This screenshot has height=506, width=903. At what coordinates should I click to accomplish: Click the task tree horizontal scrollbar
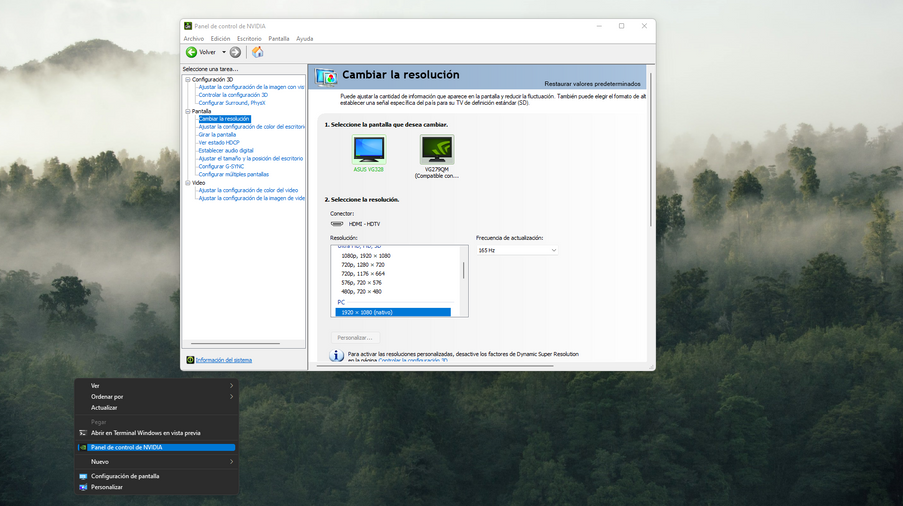(236, 344)
